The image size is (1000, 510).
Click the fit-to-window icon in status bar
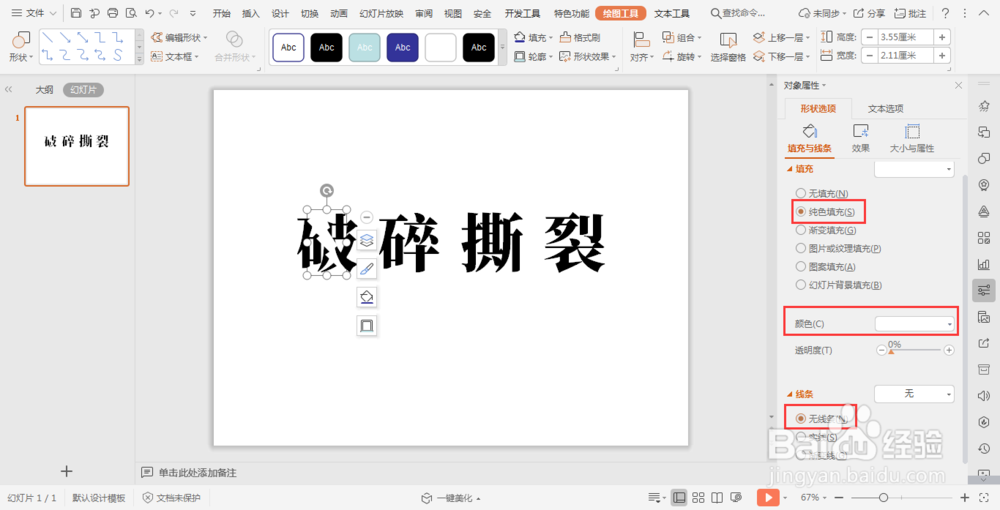985,497
